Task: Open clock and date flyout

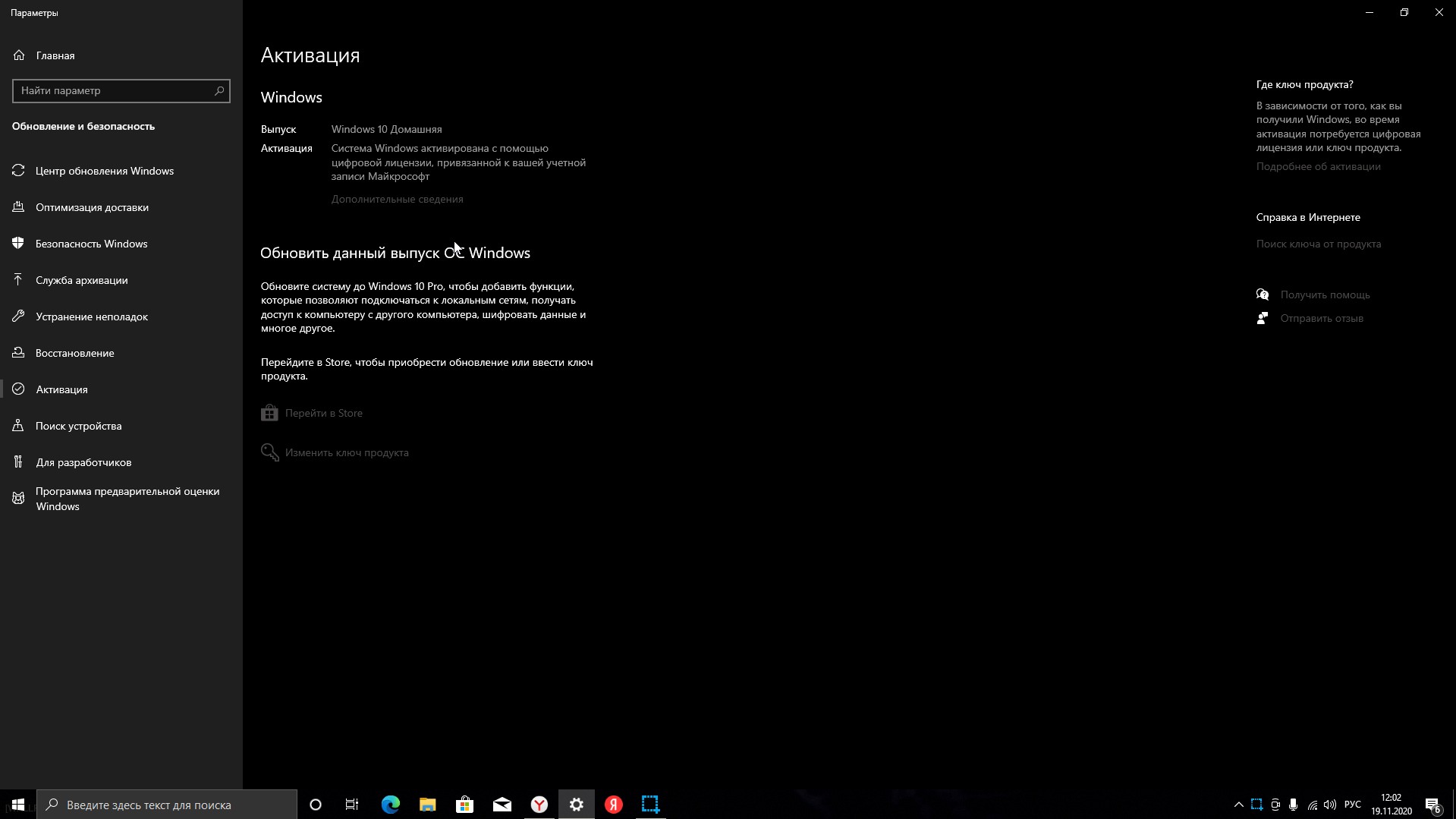Action: 1391,805
